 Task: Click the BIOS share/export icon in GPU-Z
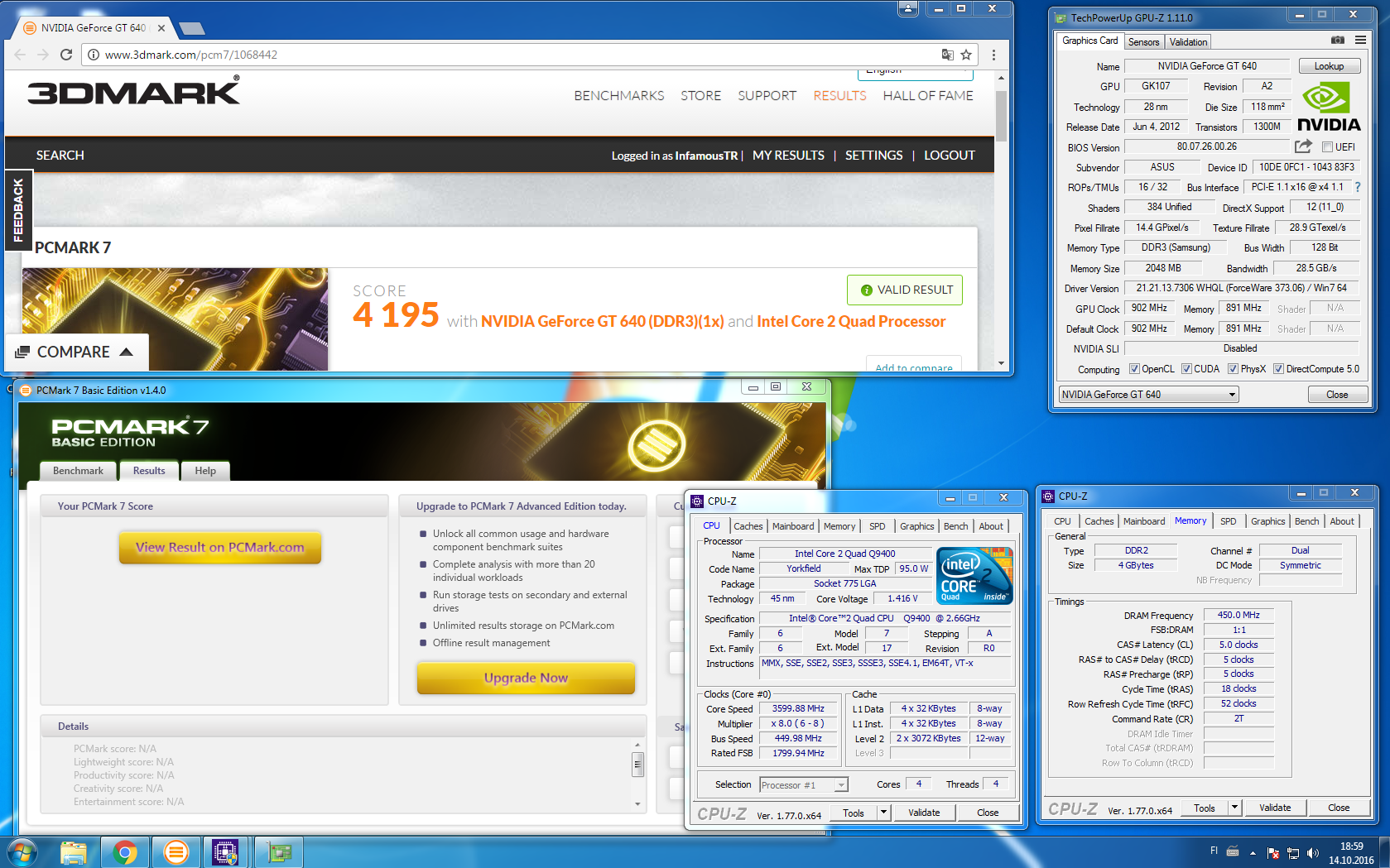click(1303, 146)
